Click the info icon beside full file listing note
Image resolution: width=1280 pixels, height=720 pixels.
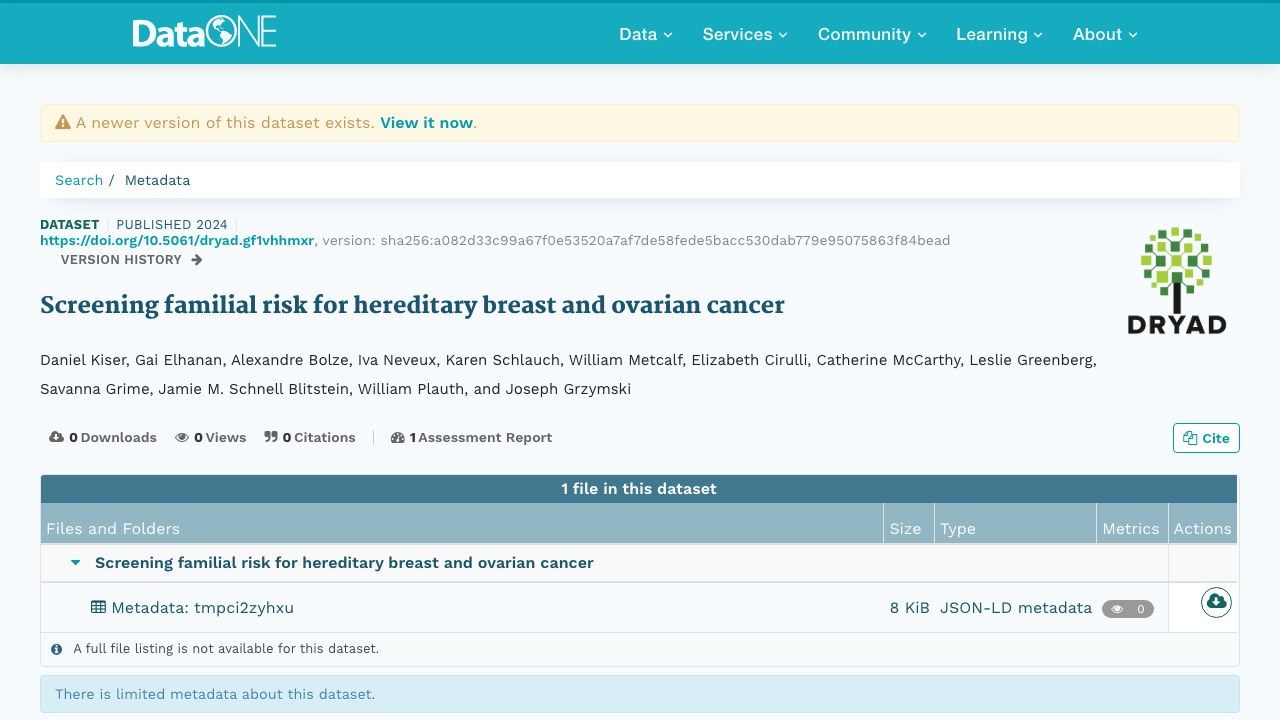[57, 649]
